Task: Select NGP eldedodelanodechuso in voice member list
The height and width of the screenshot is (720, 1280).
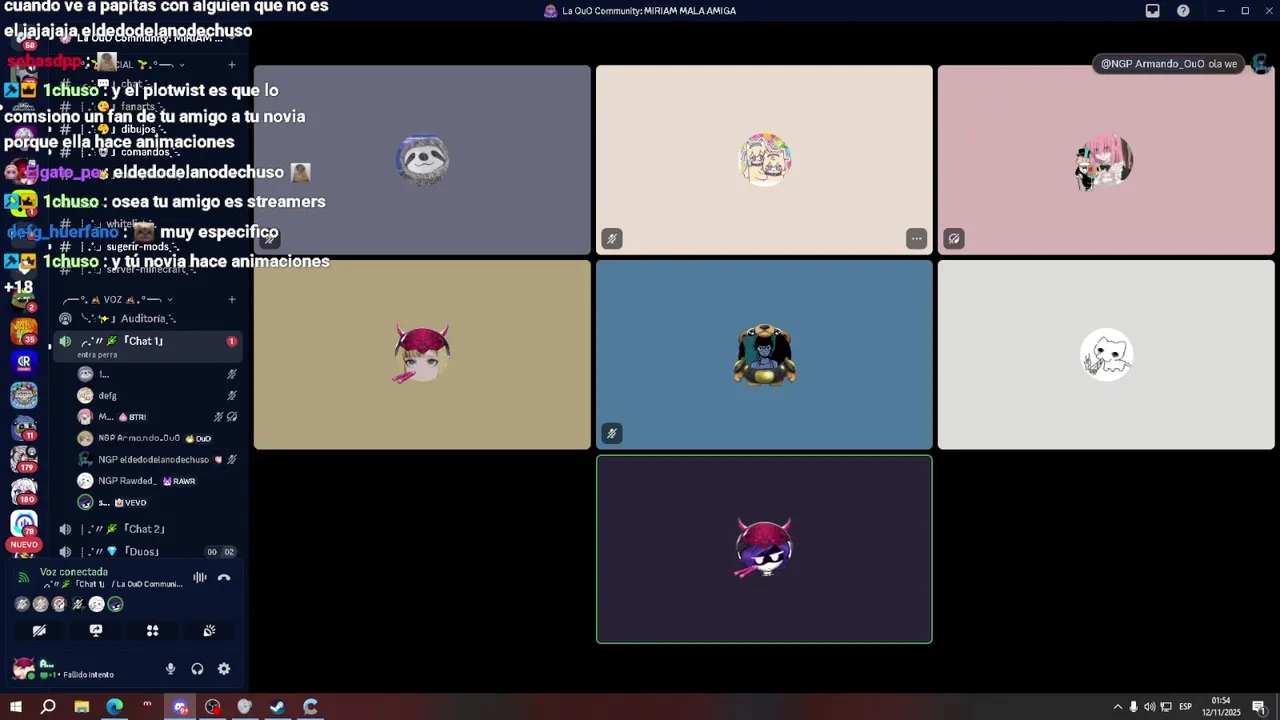Action: [157, 460]
